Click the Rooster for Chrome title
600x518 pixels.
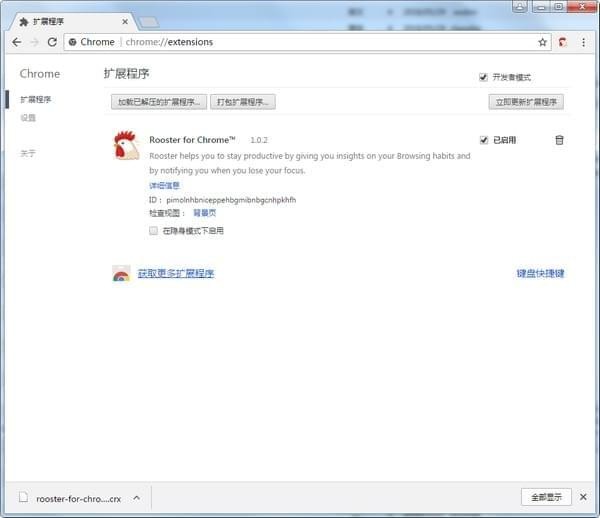pos(192,140)
